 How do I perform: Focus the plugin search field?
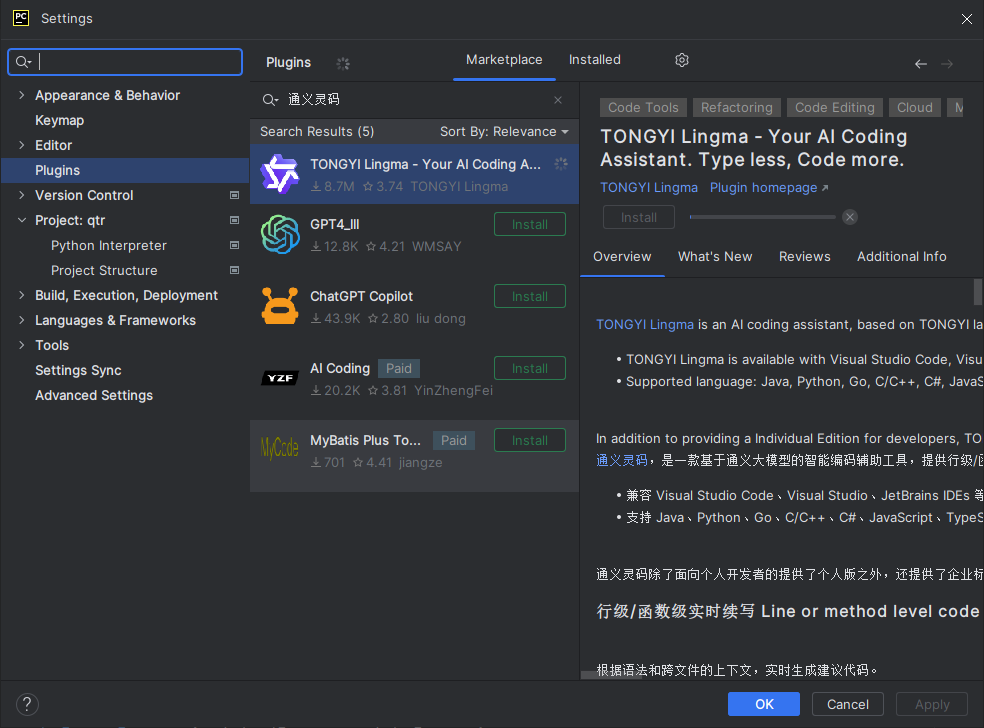(x=414, y=100)
